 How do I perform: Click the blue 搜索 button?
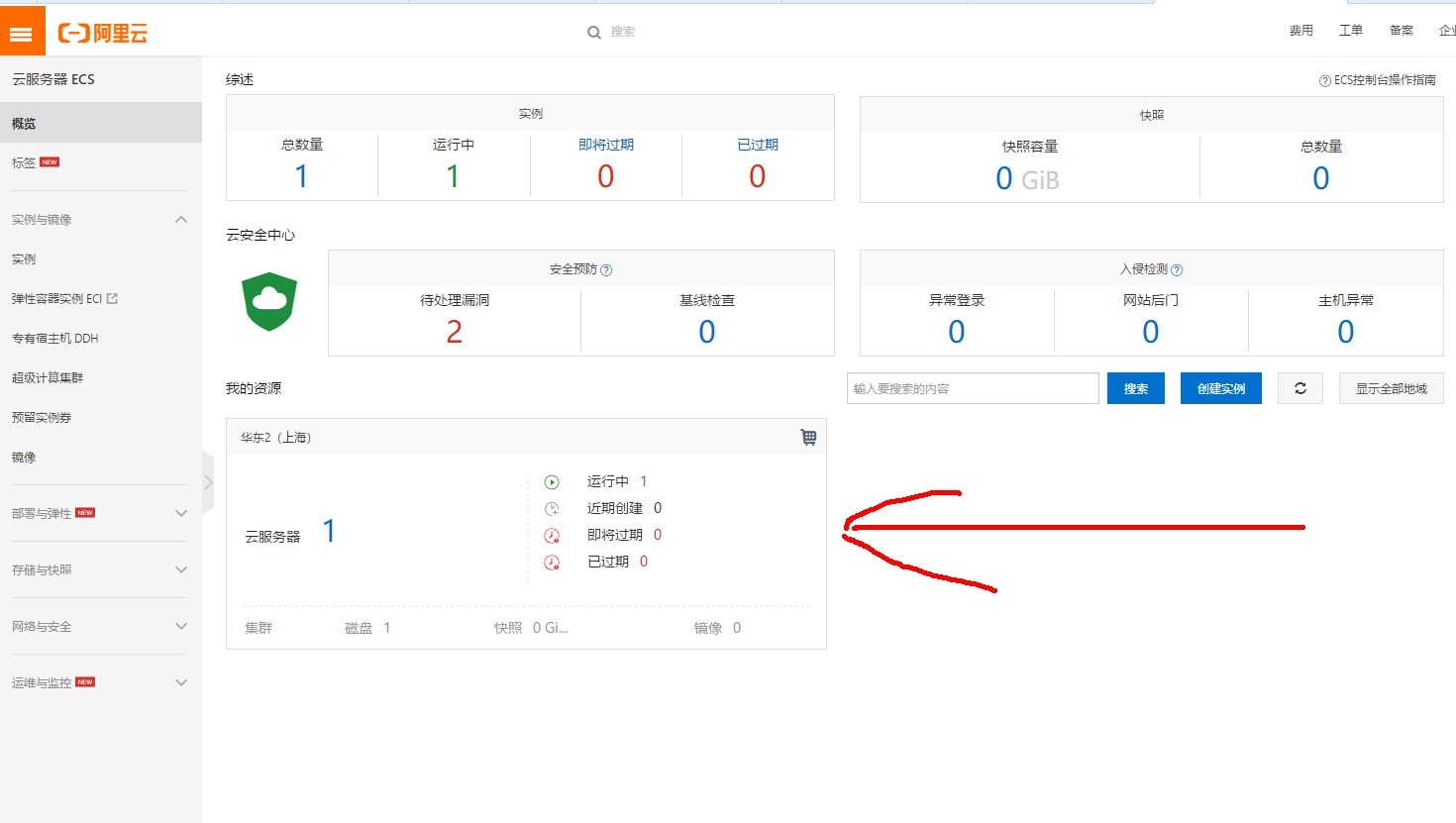1136,388
